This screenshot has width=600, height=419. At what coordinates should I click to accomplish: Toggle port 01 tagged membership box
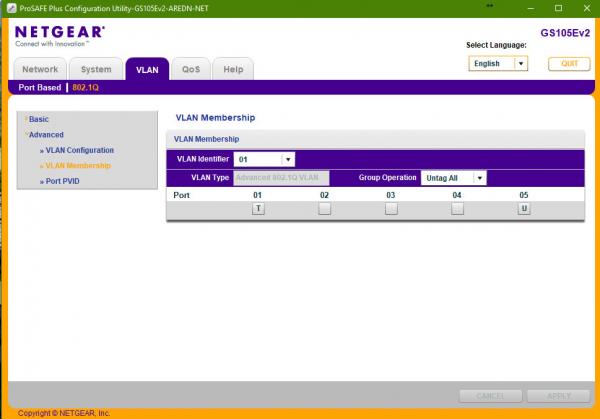[x=258, y=209]
